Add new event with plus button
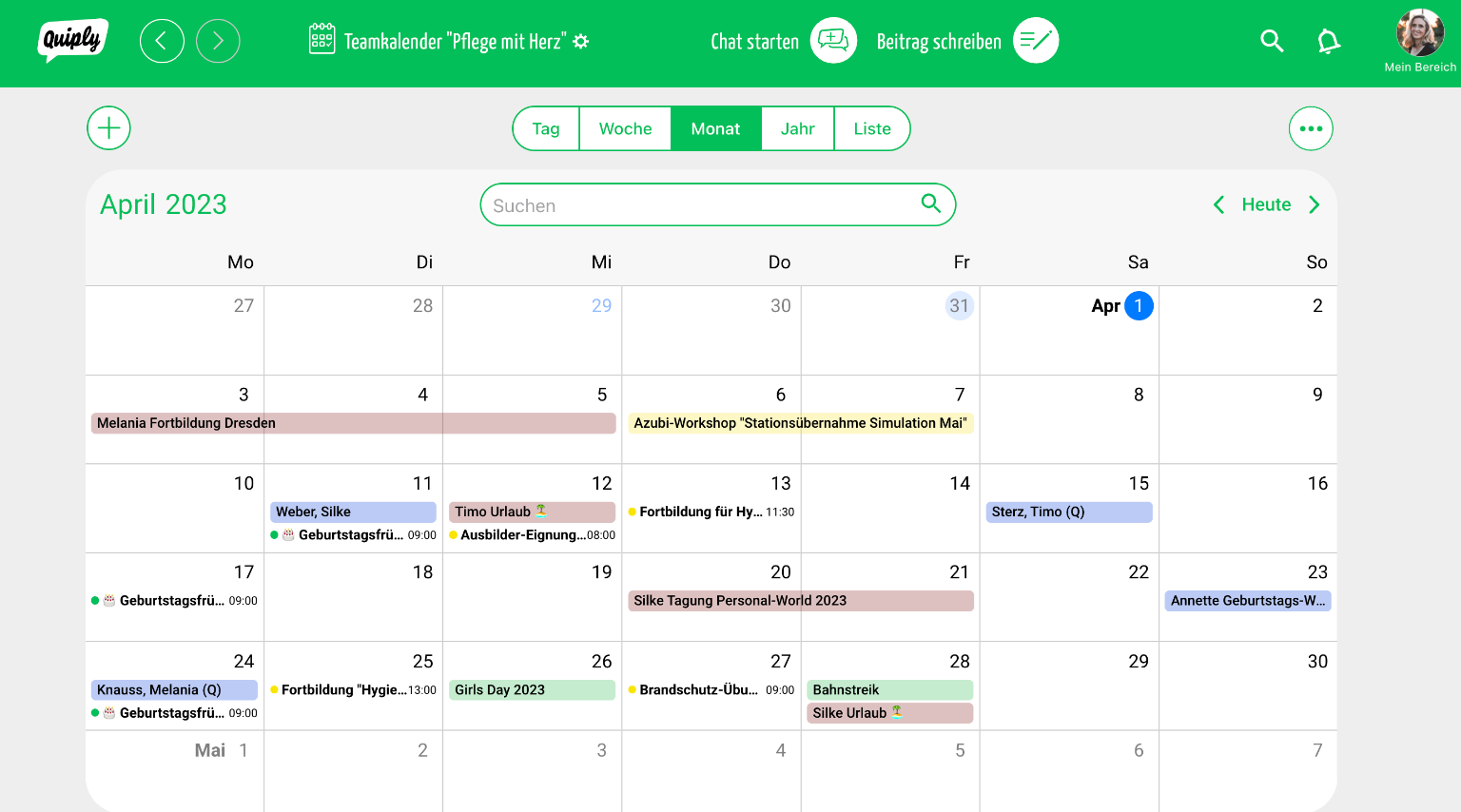 (108, 128)
